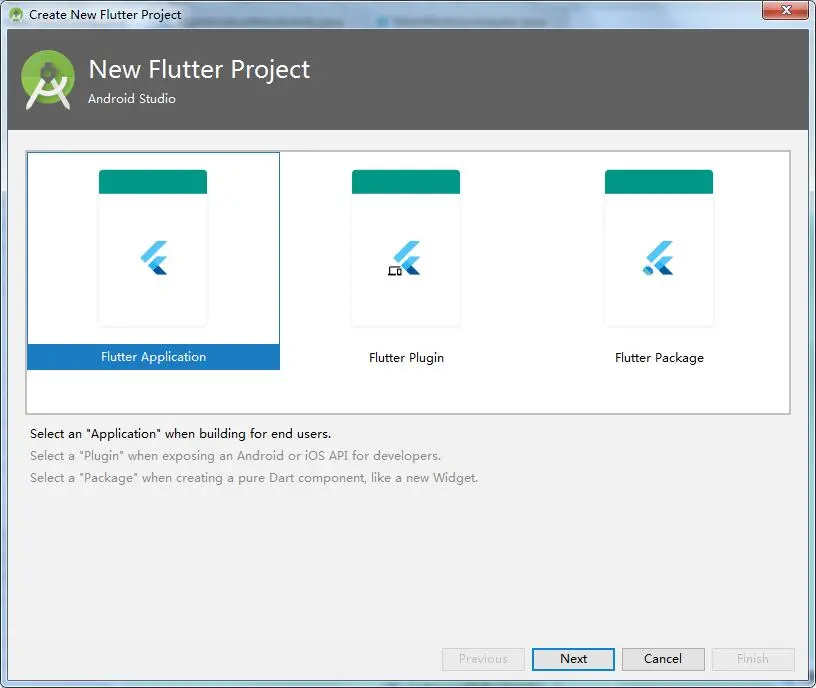This screenshot has width=816, height=688.
Task: Click the small Android Studio title bar icon
Action: 16,15
